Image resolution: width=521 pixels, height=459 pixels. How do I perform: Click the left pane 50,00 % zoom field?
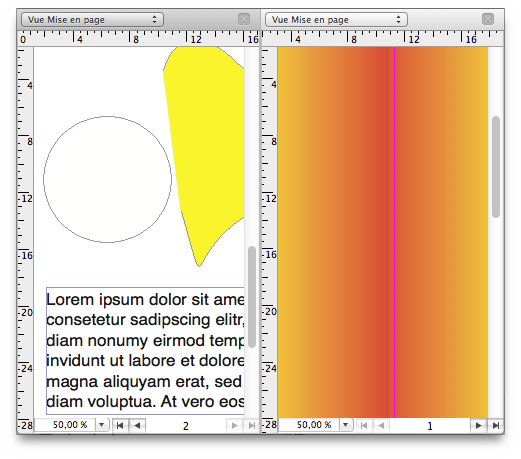[x=66, y=425]
